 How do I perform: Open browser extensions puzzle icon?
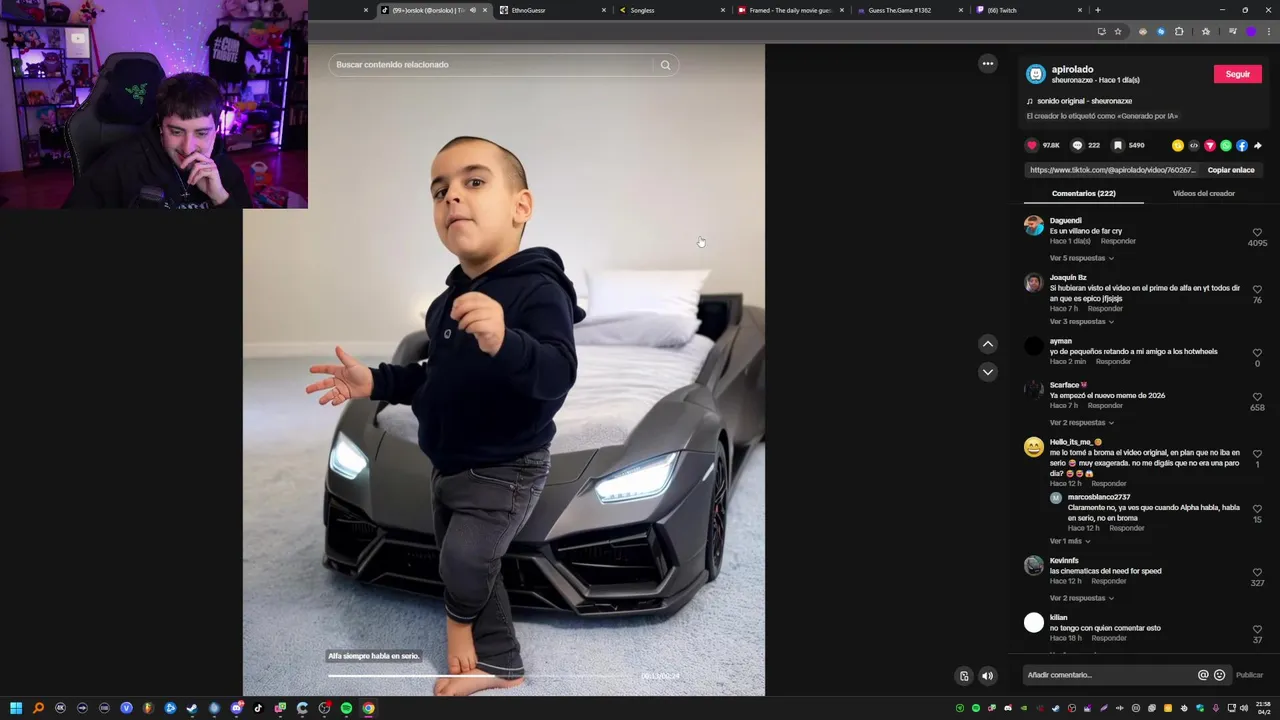coord(1179,31)
